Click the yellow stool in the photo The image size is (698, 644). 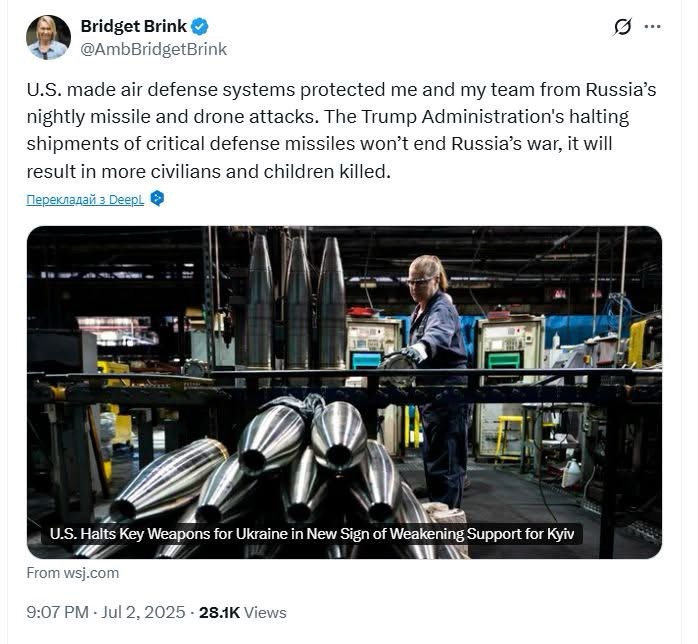click(510, 432)
